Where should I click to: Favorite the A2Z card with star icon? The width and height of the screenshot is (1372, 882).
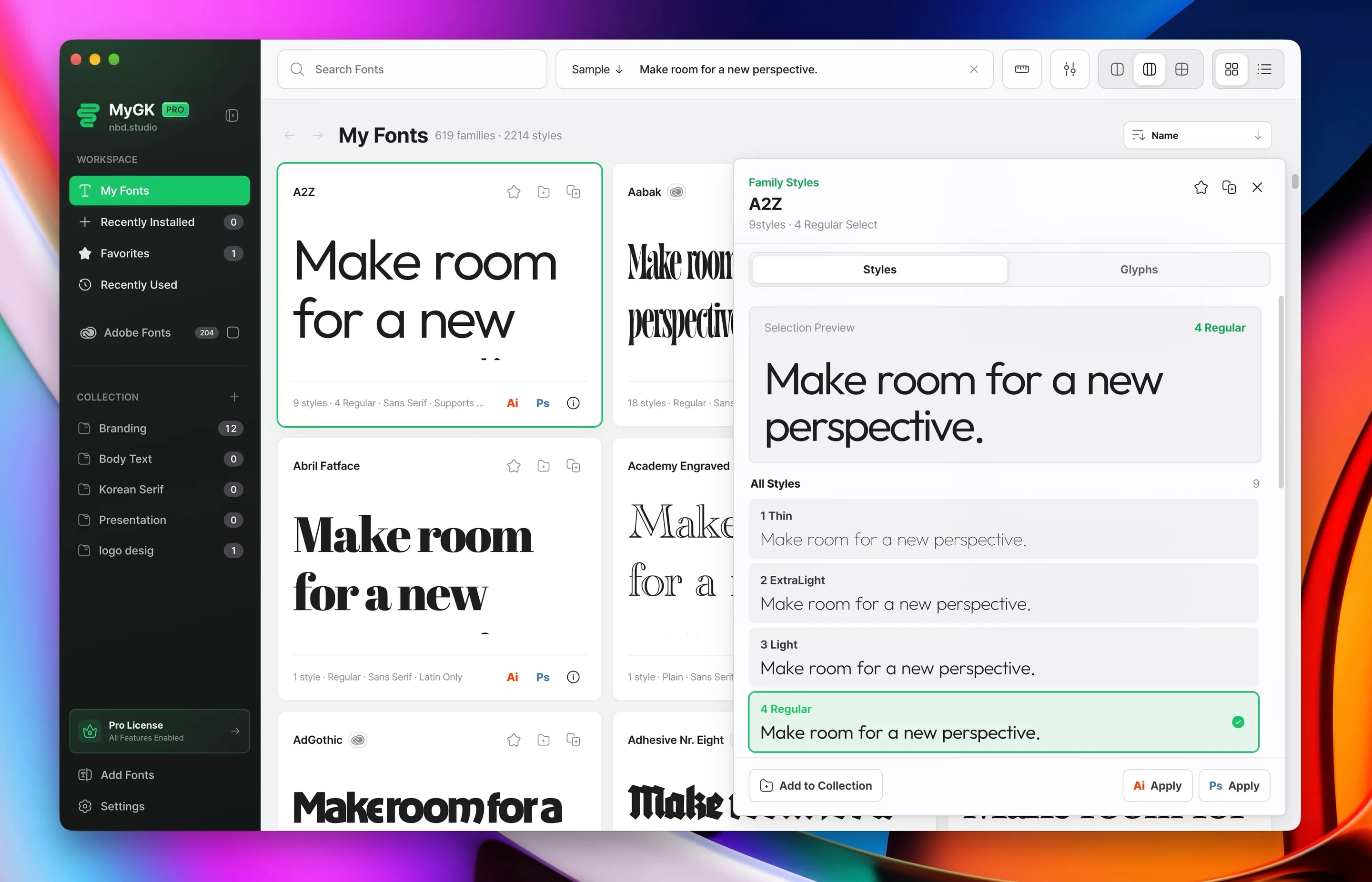click(x=513, y=192)
